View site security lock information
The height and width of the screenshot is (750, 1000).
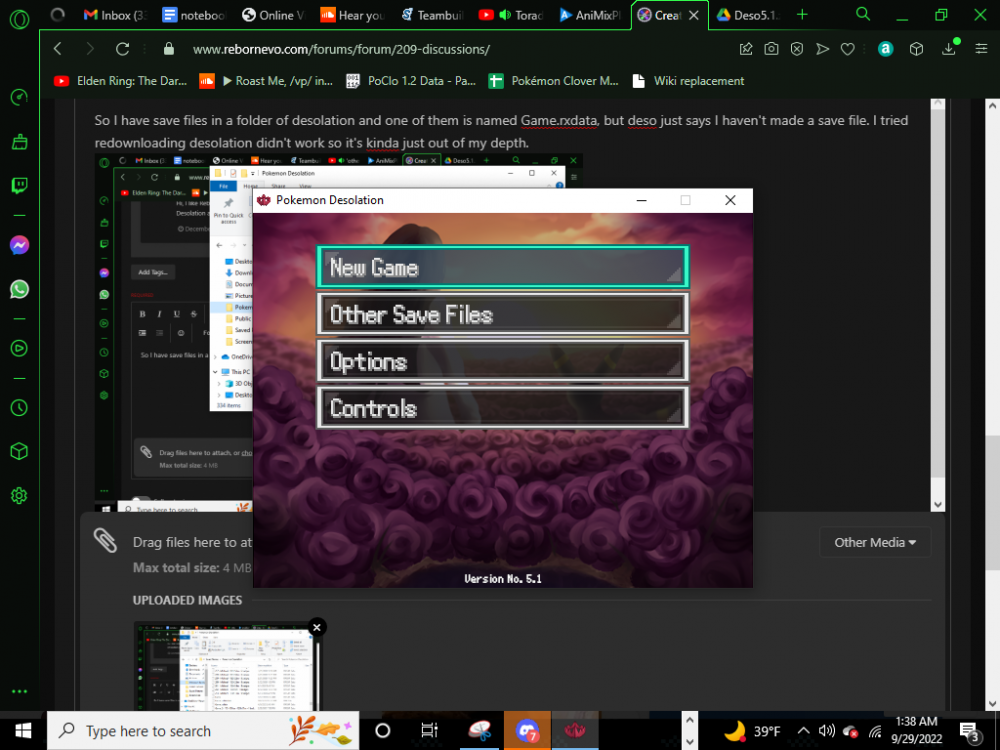169,49
